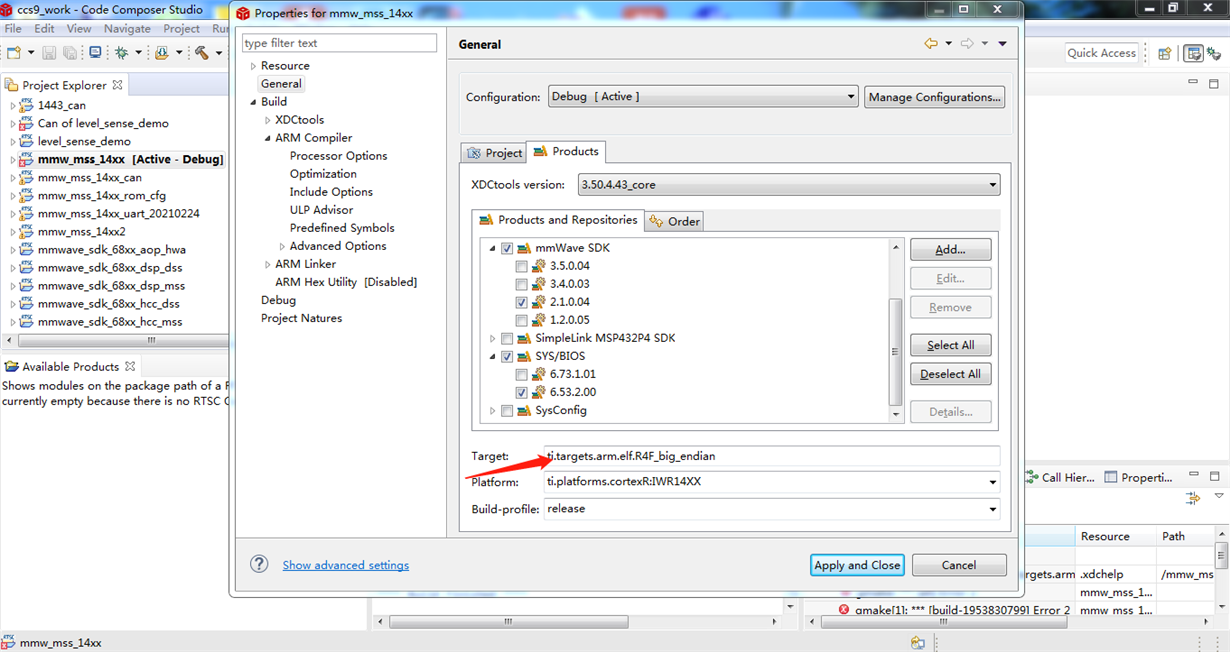Check the SimpleLink MSP432P4 SDK checkbox
Image resolution: width=1230 pixels, height=652 pixels.
tap(507, 338)
